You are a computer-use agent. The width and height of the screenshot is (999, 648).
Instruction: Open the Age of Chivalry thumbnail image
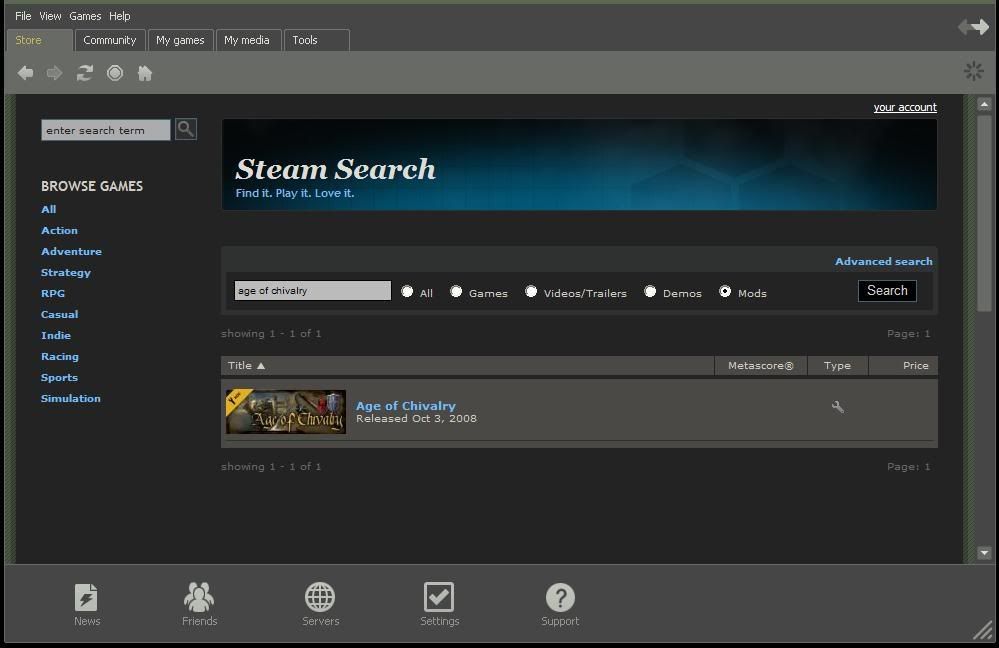point(286,412)
